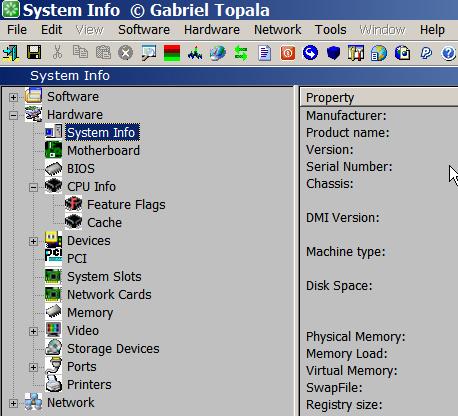Image resolution: width=458 pixels, height=416 pixels.
Task: Select Network Cards in the tree
Action: pos(109,295)
